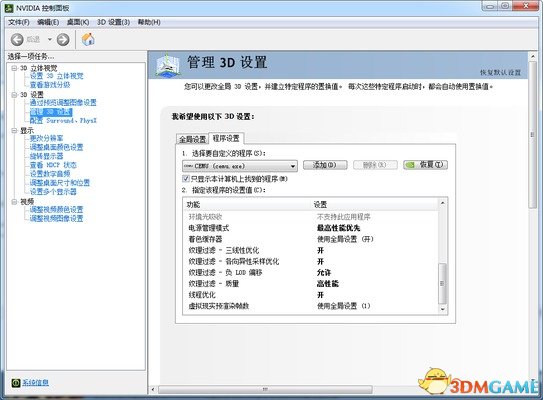Select 纹理过滤 - 三线性优化 row
Image resolution: width=543 pixels, height=400 pixels.
(311, 250)
